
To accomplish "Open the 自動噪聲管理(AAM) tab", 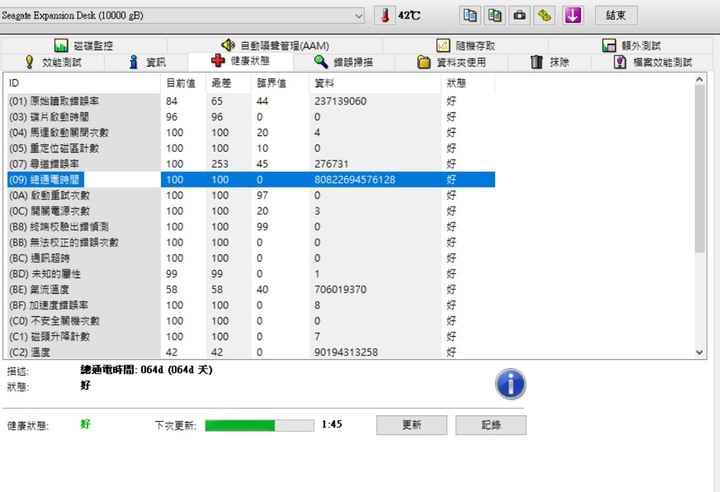I will [x=275, y=45].
